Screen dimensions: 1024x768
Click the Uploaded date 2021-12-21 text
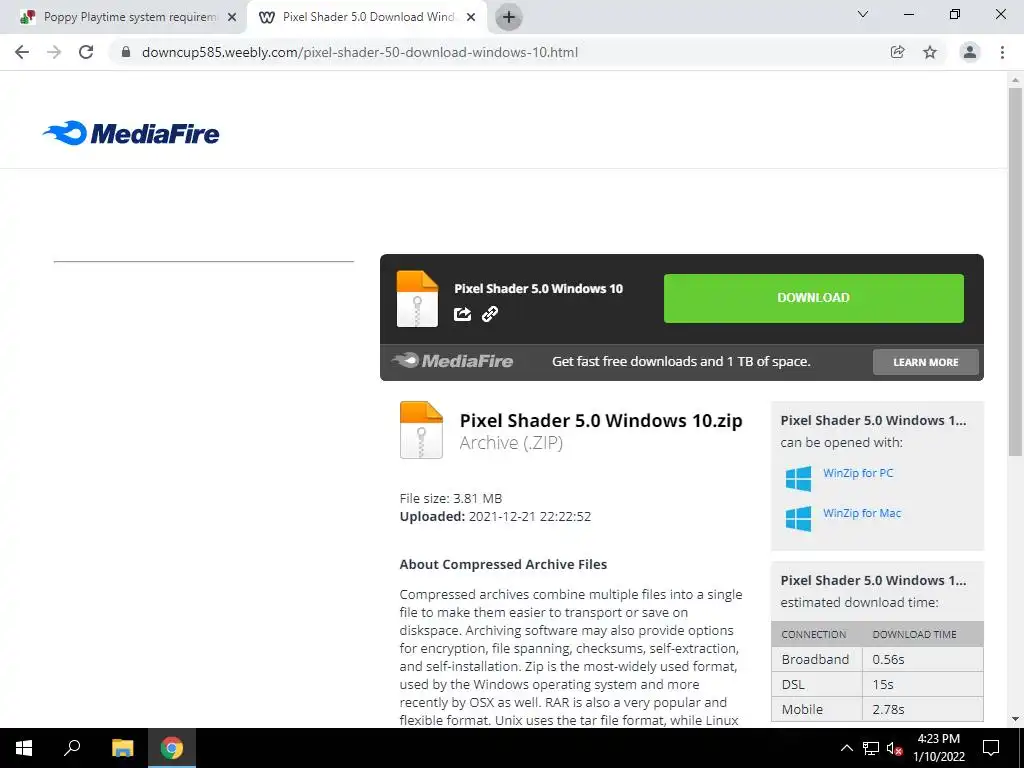pyautogui.click(x=495, y=517)
